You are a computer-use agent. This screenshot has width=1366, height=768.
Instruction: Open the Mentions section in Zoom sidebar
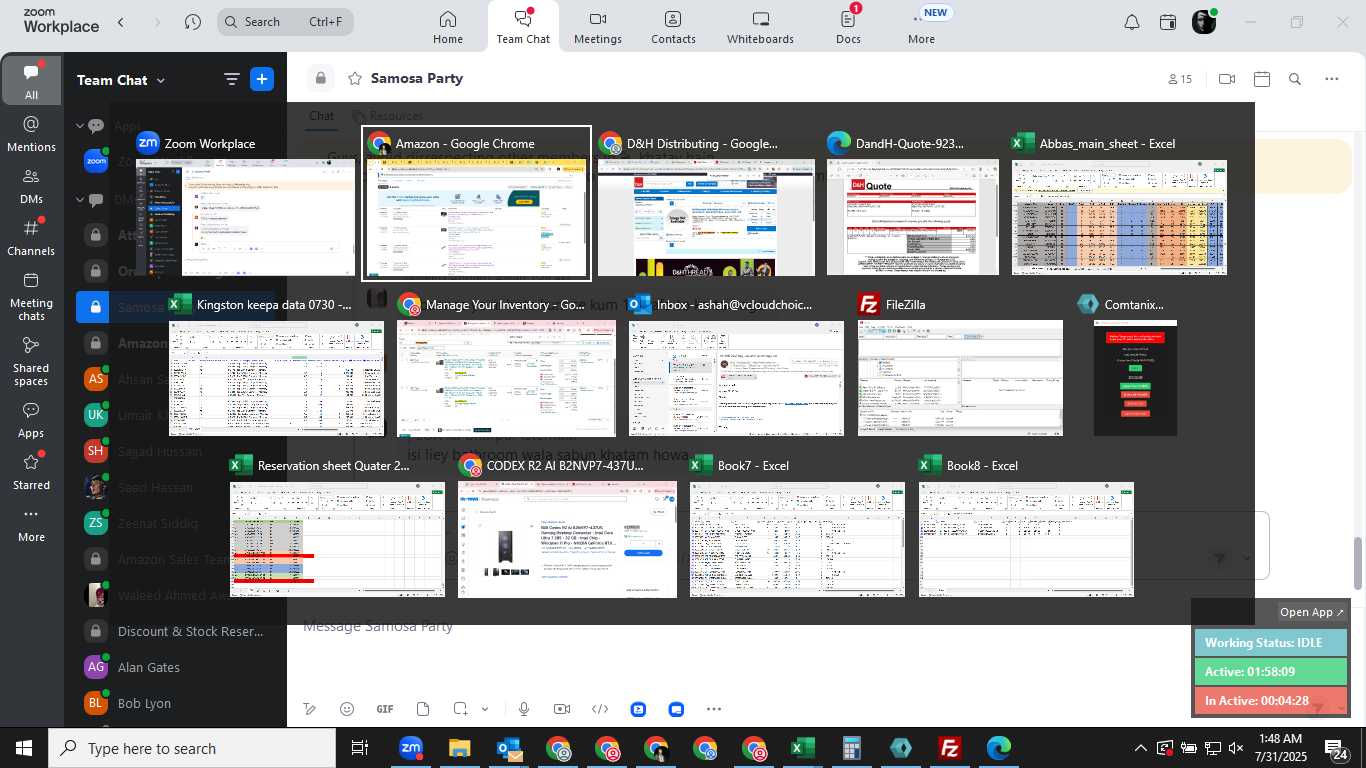click(31, 134)
